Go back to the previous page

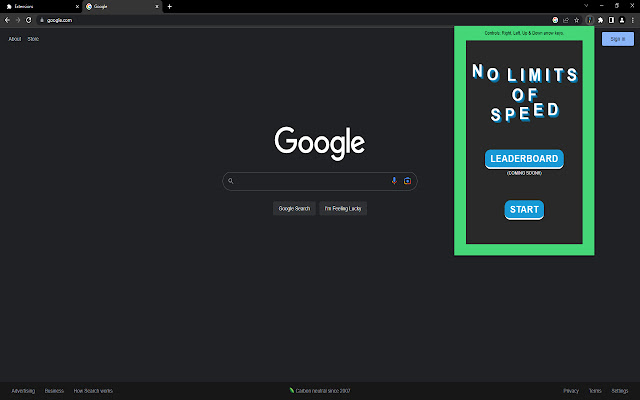[7, 20]
